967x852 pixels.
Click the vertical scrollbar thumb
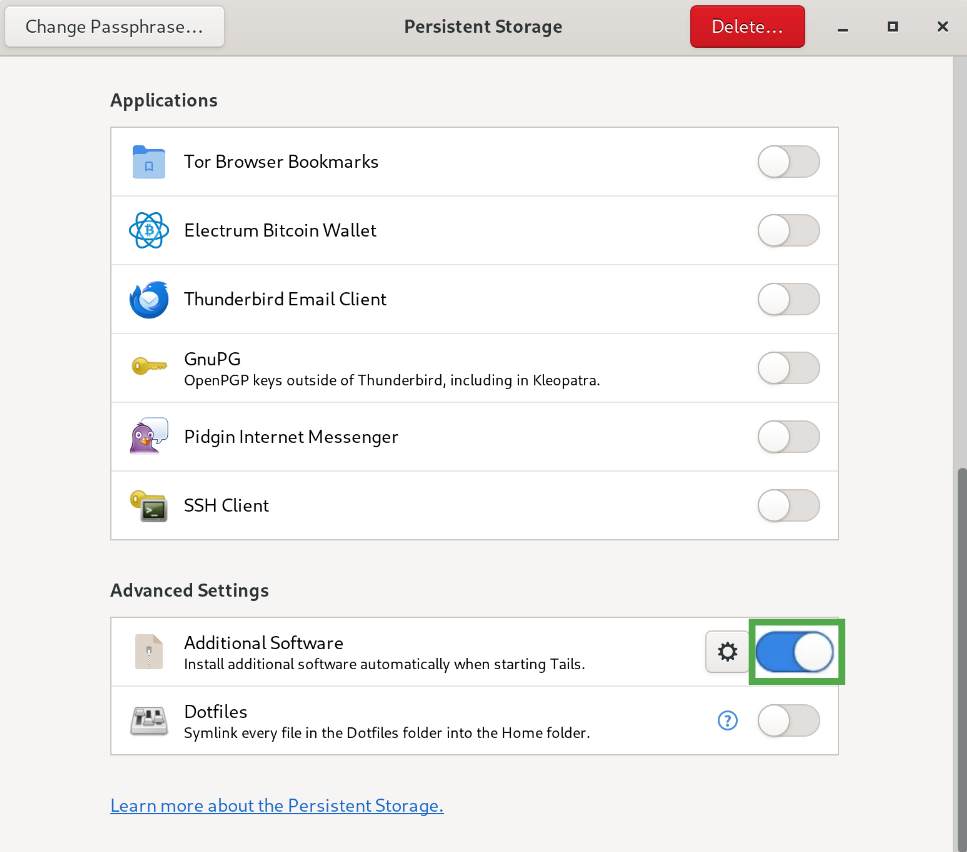pyautogui.click(x=961, y=660)
